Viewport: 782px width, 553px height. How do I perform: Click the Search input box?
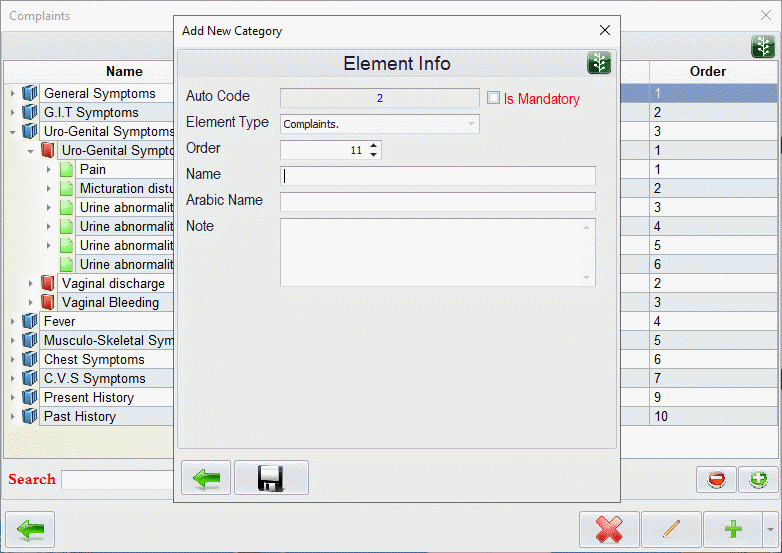click(118, 480)
